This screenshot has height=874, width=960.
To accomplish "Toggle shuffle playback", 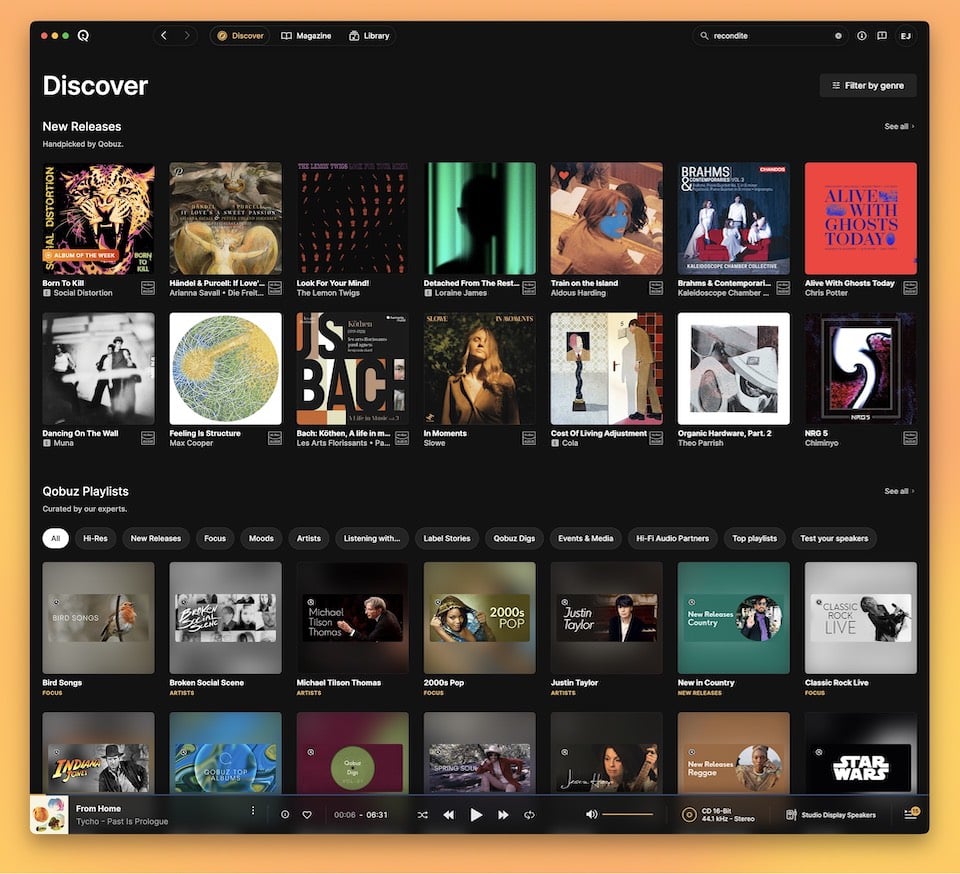I will pyautogui.click(x=422, y=815).
